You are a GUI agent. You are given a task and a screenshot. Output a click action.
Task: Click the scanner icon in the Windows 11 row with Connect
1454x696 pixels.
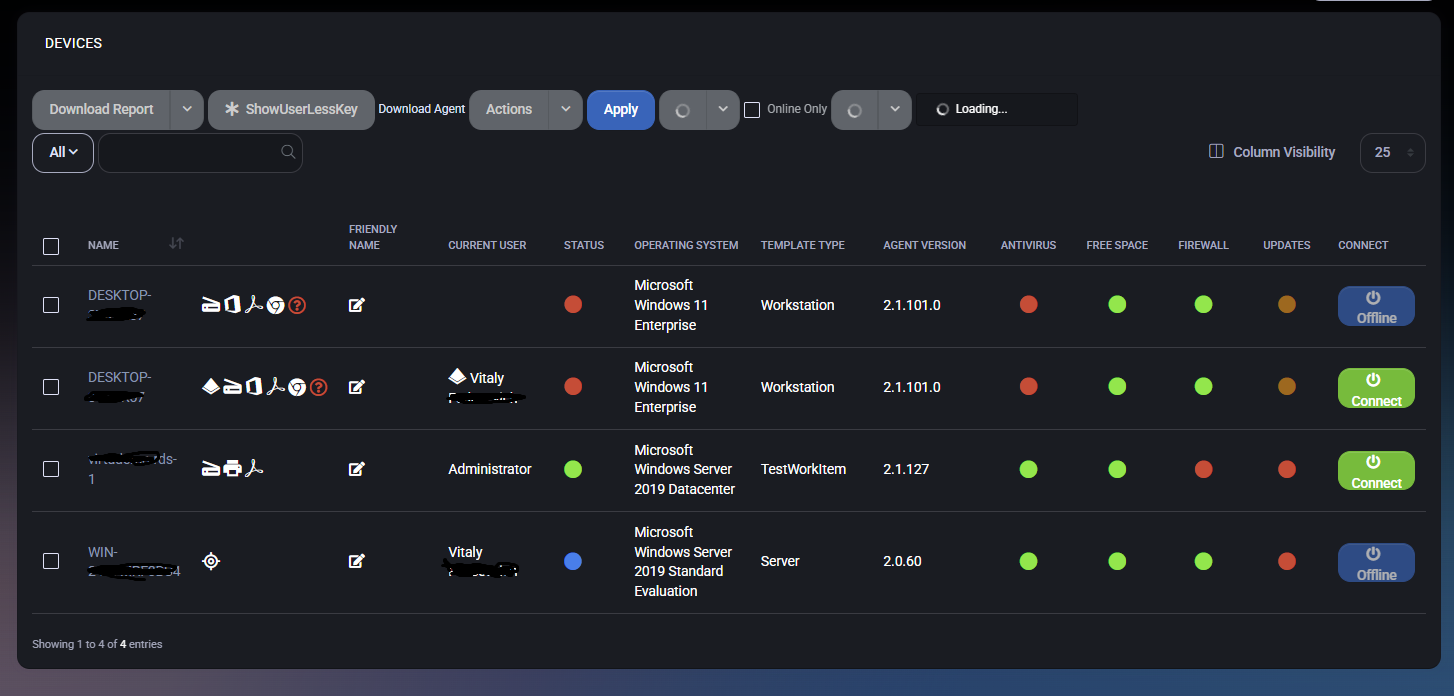[x=232, y=387]
